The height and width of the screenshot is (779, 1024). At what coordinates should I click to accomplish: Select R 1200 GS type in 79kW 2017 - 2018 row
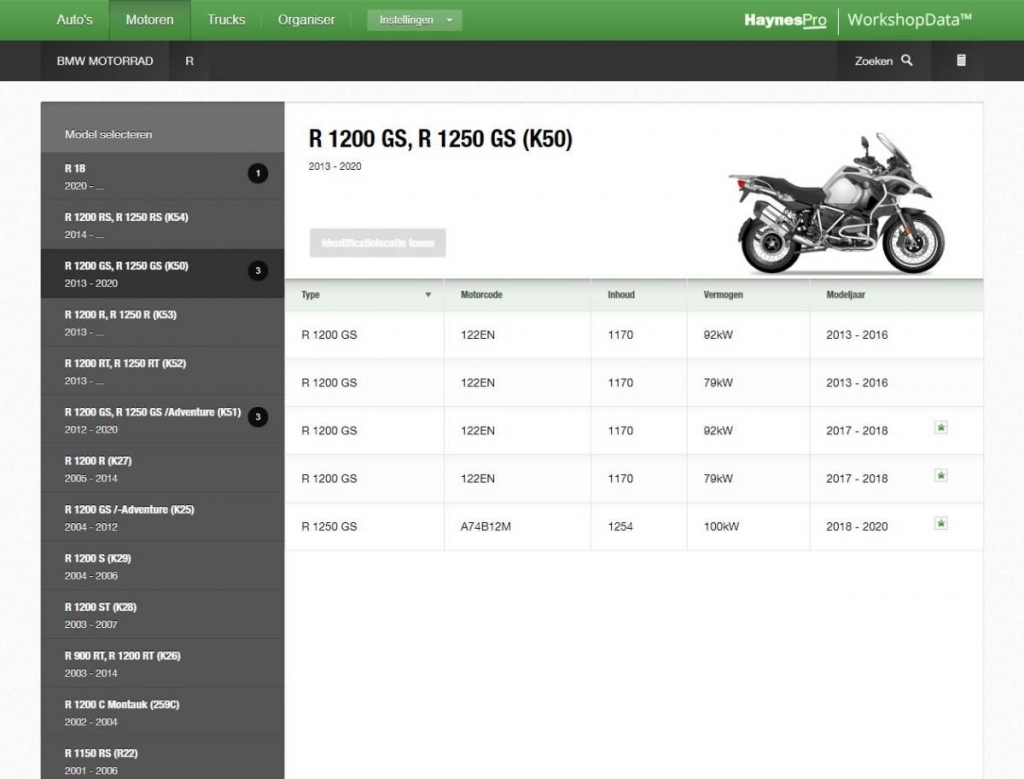pos(329,479)
